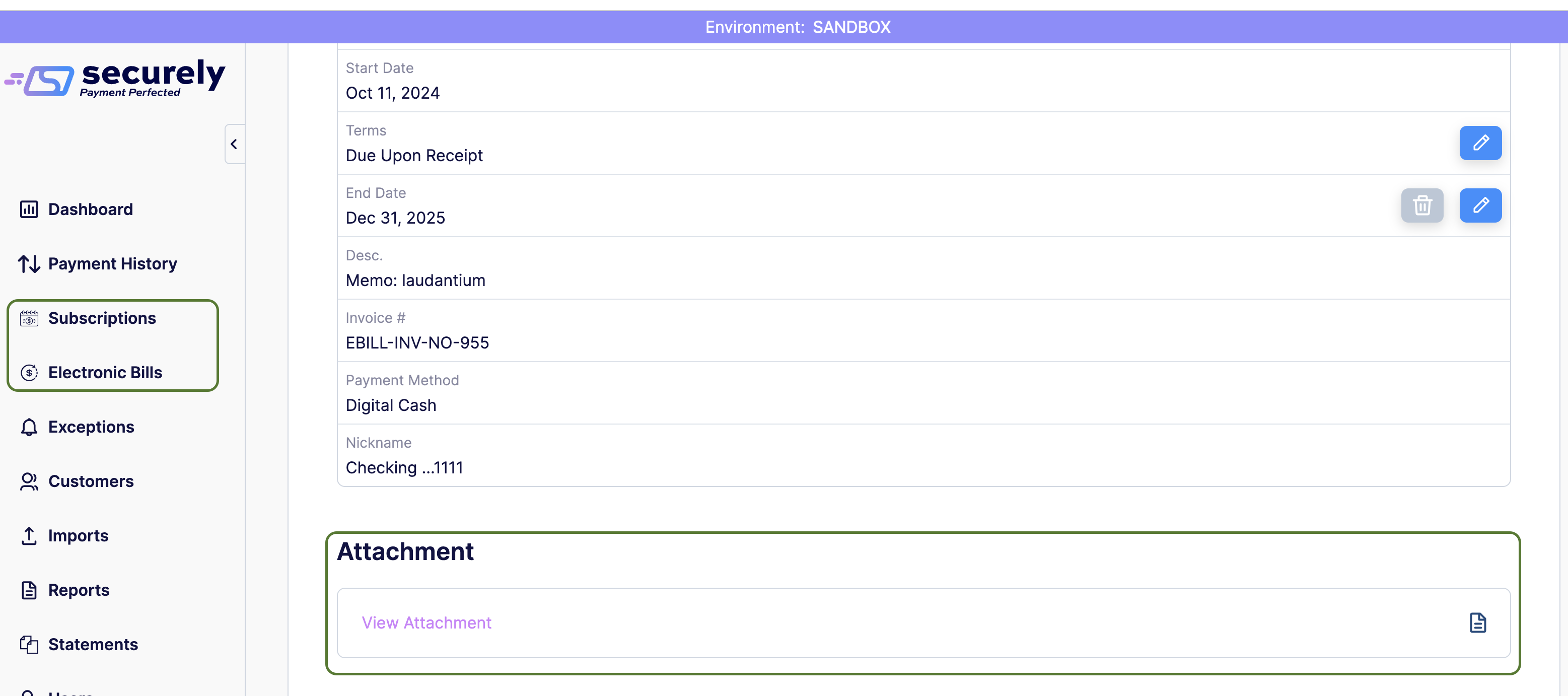
Task: Open Electronic Bills in the sidebar
Action: 105,372
